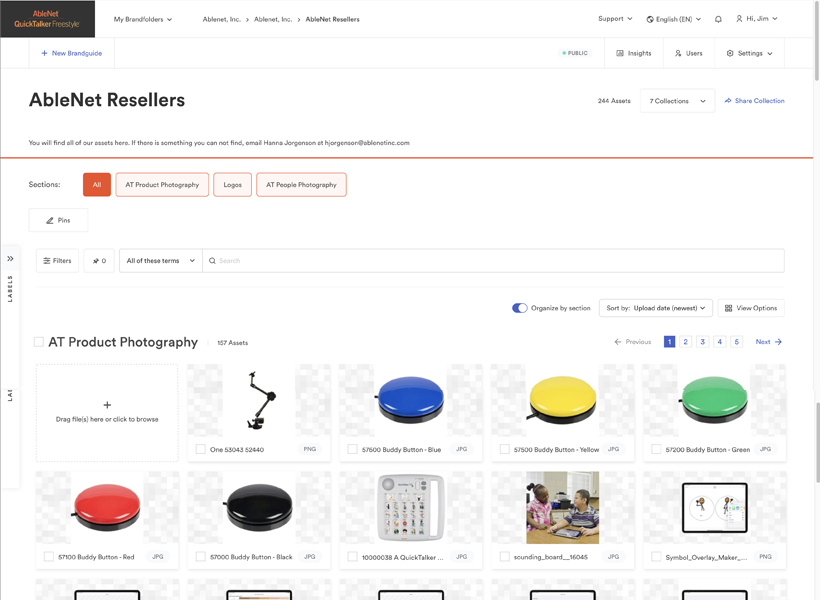
Task: Open Sort by Upload date dropdown
Action: (655, 308)
